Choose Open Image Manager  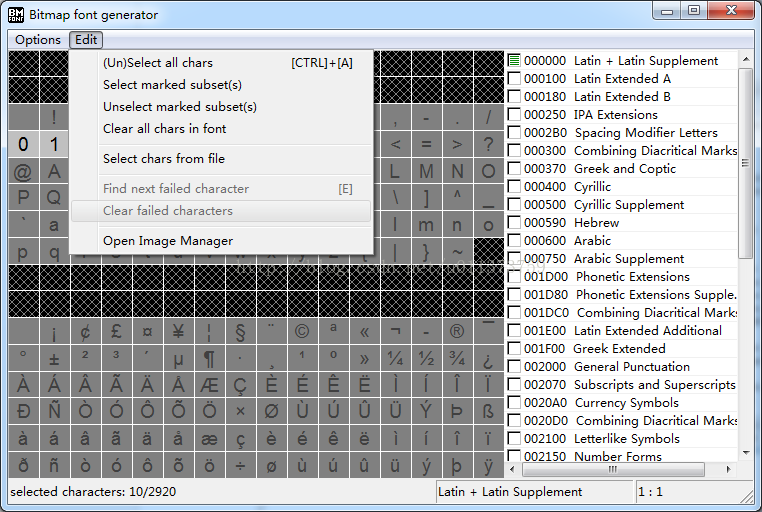tap(221, 241)
